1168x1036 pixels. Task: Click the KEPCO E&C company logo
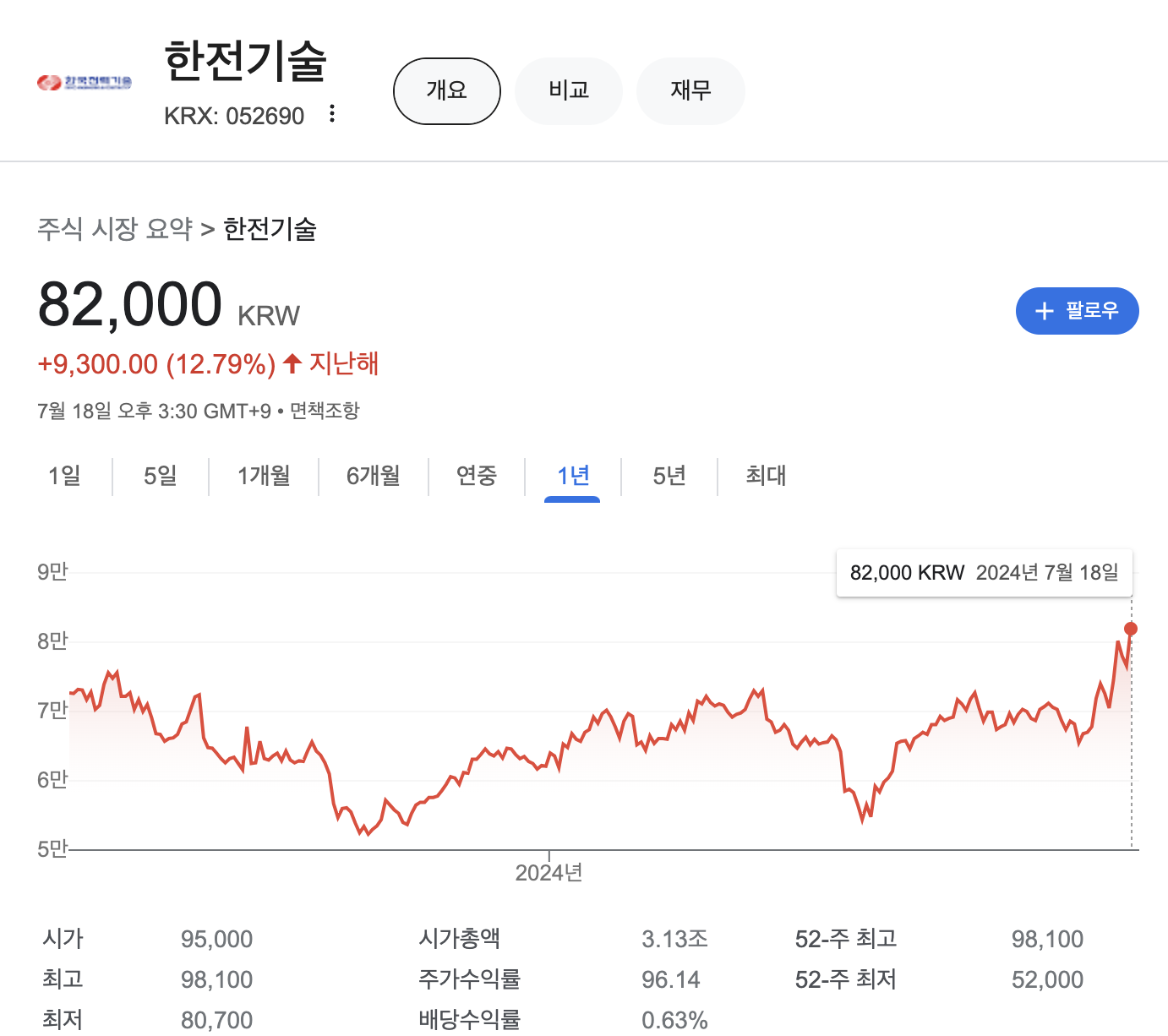(x=85, y=82)
